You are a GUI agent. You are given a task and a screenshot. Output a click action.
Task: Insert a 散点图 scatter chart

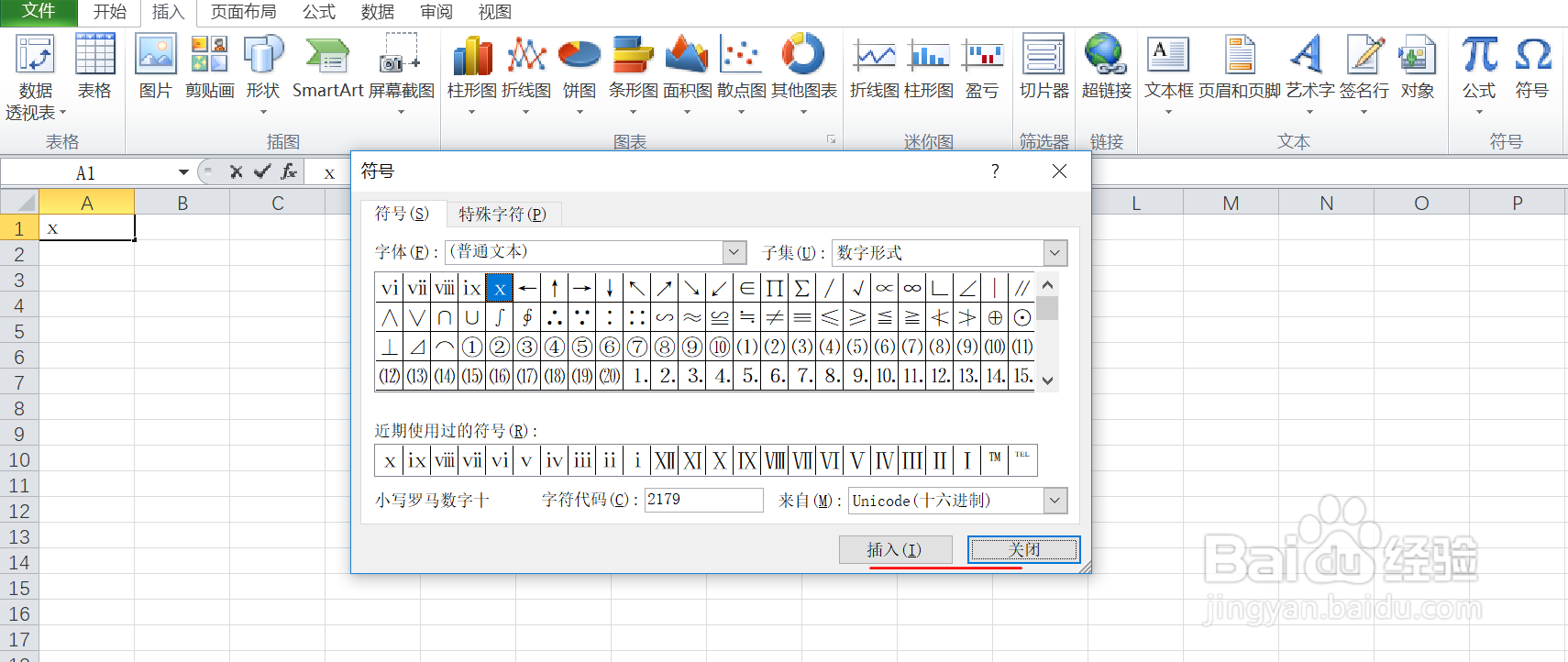pyautogui.click(x=741, y=73)
